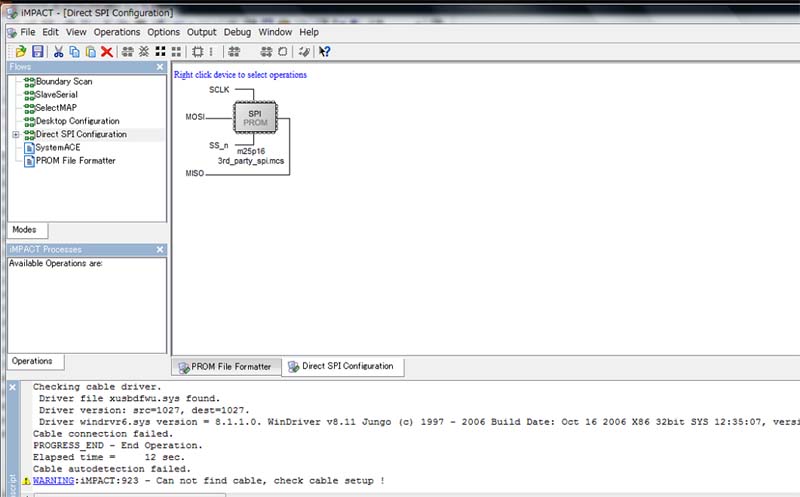Click the SPI PROM chip device
800x497 pixels.
tap(255, 118)
